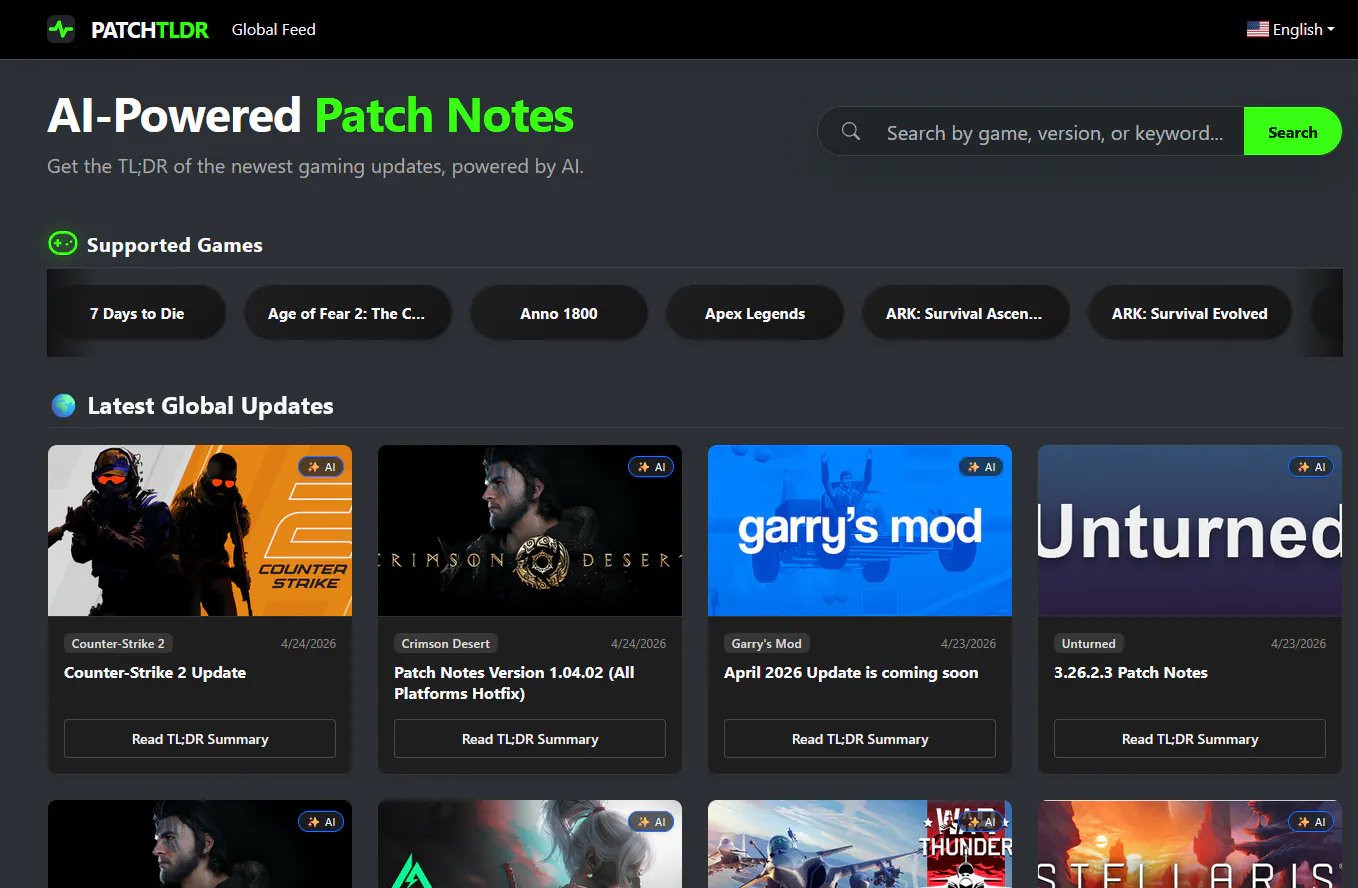Click the 4/24/2026 date on Counter-Strike 2 card
Screen dimensions: 1358x888
click(309, 643)
